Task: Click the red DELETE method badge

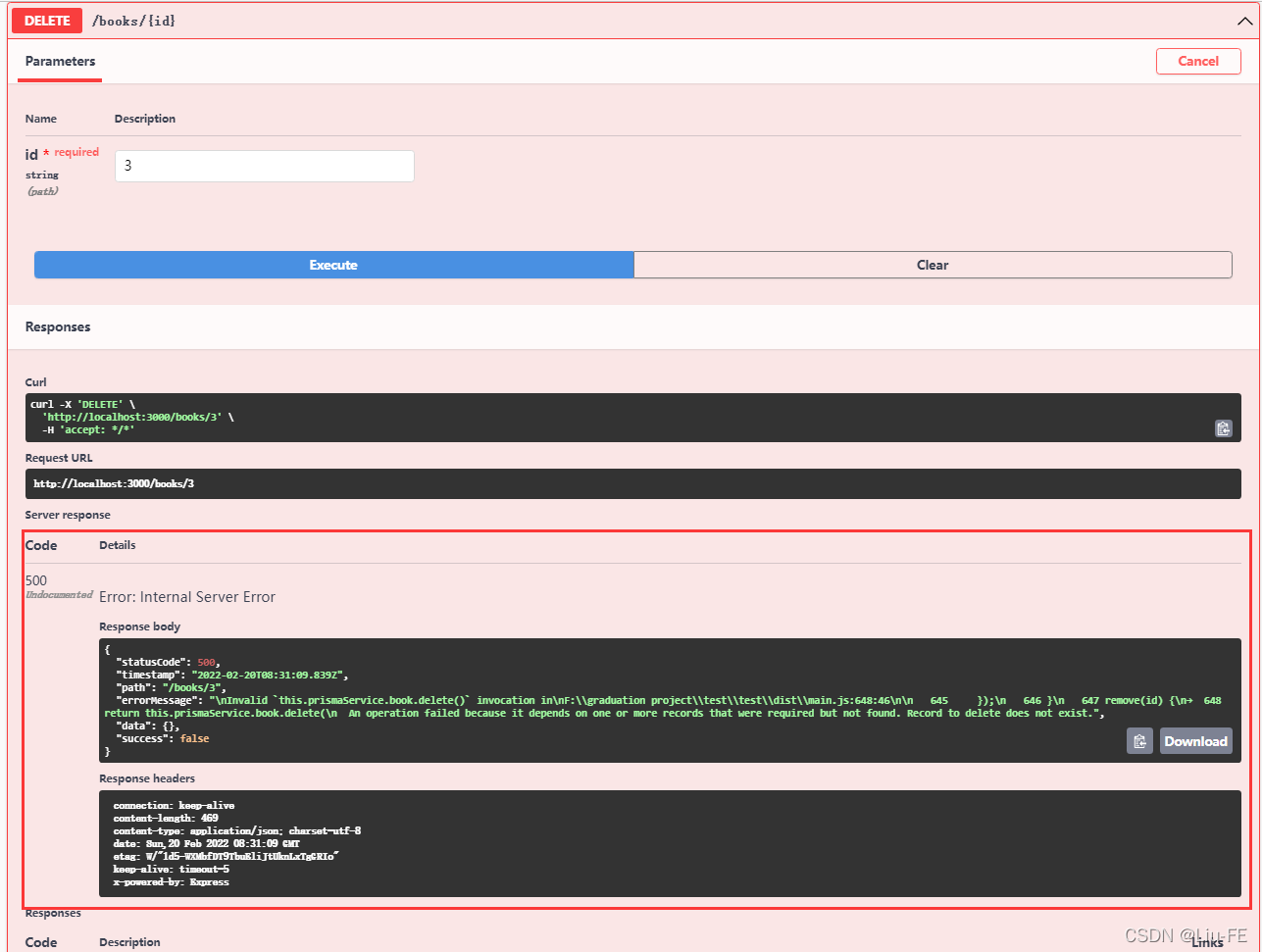Action: pos(46,20)
